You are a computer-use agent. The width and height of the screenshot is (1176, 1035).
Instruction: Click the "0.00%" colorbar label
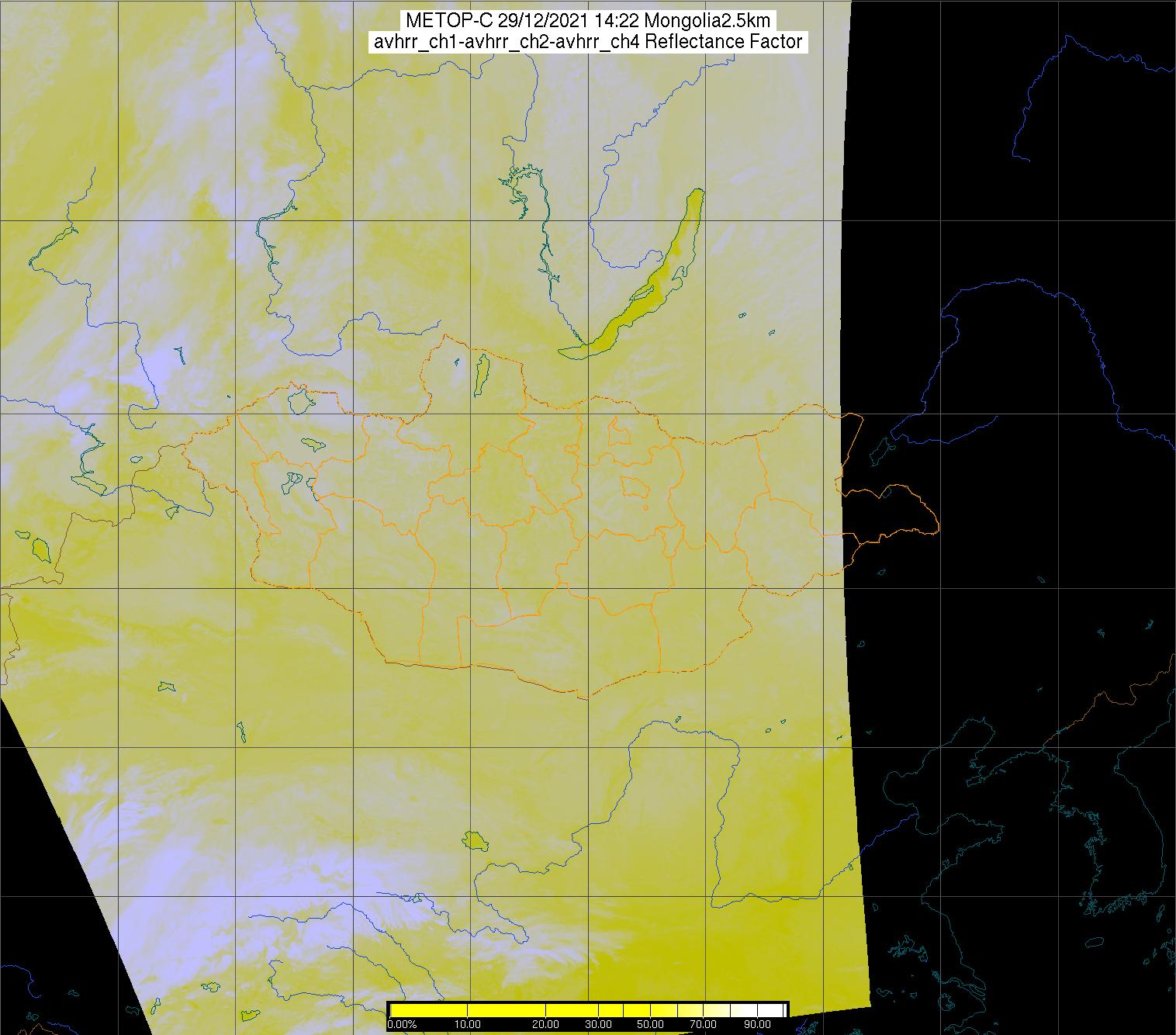click(402, 1024)
